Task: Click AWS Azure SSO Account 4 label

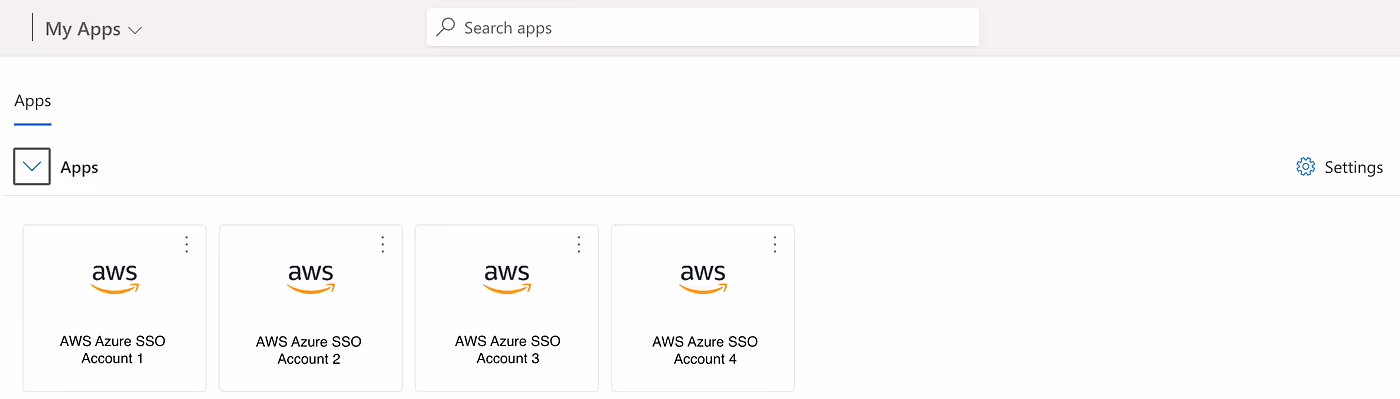Action: point(705,350)
